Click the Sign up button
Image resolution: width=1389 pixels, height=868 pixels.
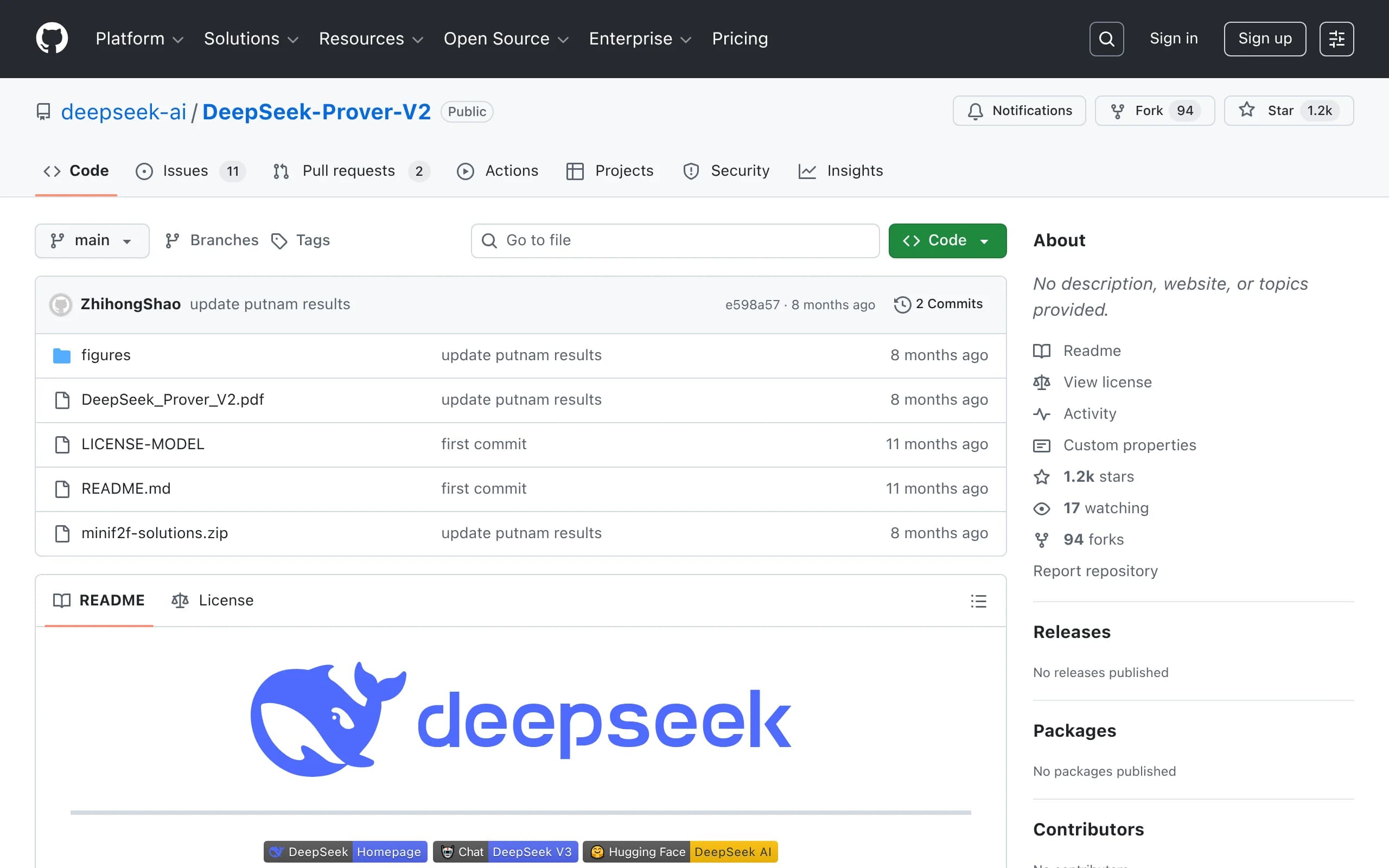(x=1264, y=39)
